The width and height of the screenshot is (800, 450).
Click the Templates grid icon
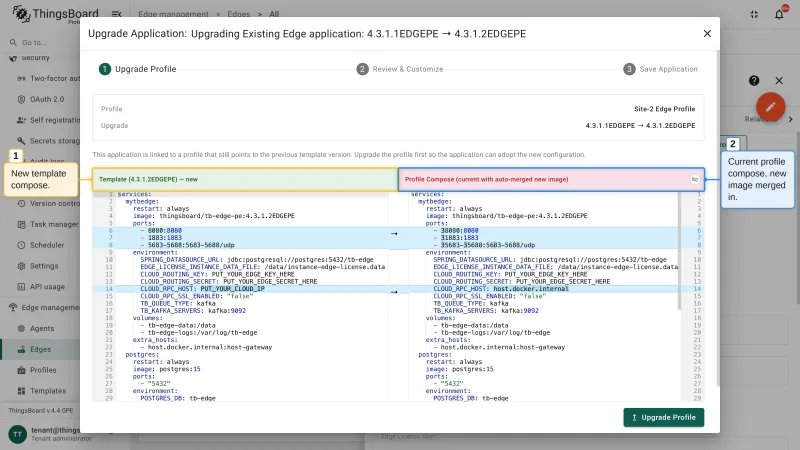pos(21,391)
